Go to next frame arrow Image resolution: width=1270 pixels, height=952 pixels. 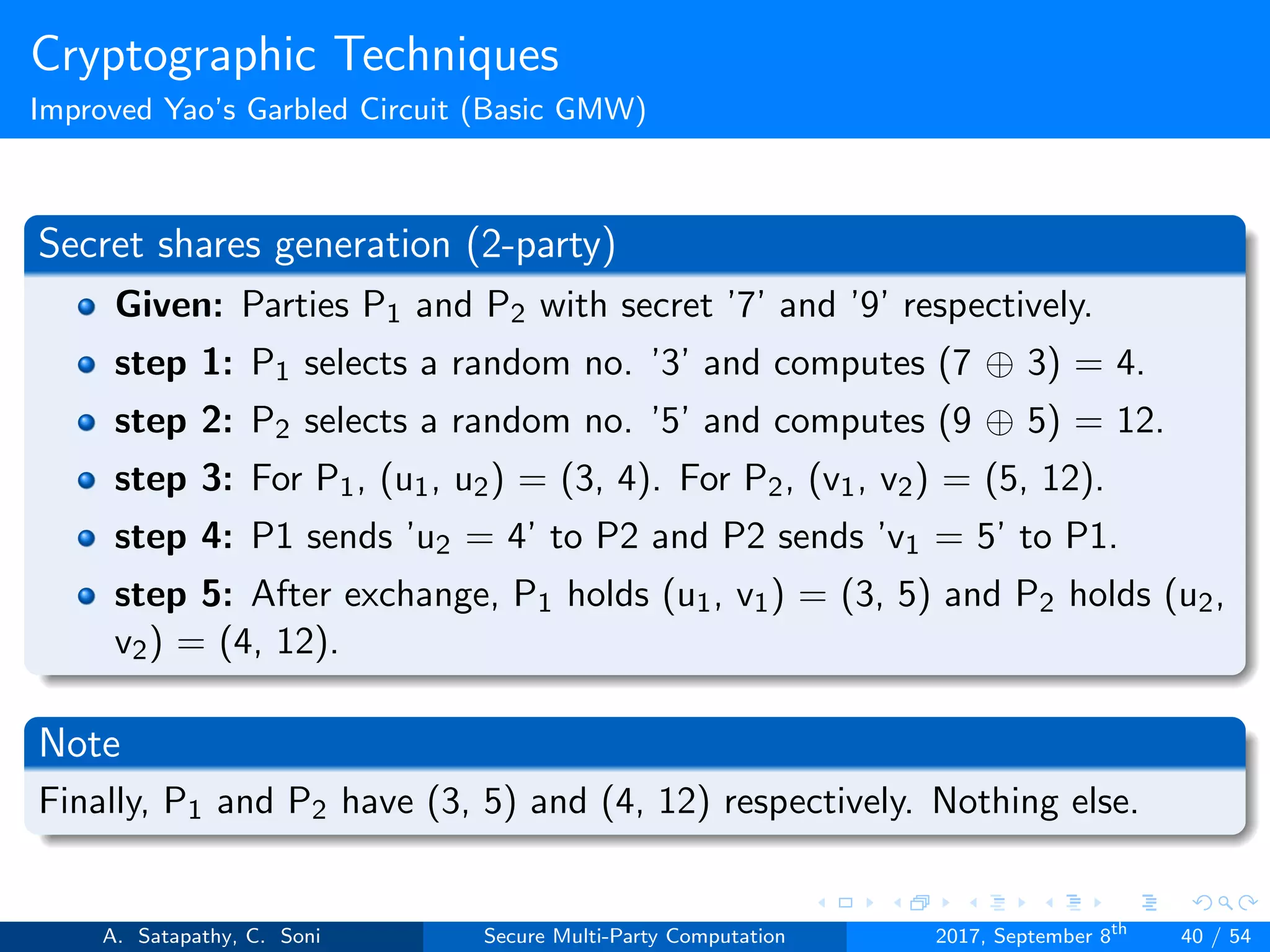coord(946,903)
